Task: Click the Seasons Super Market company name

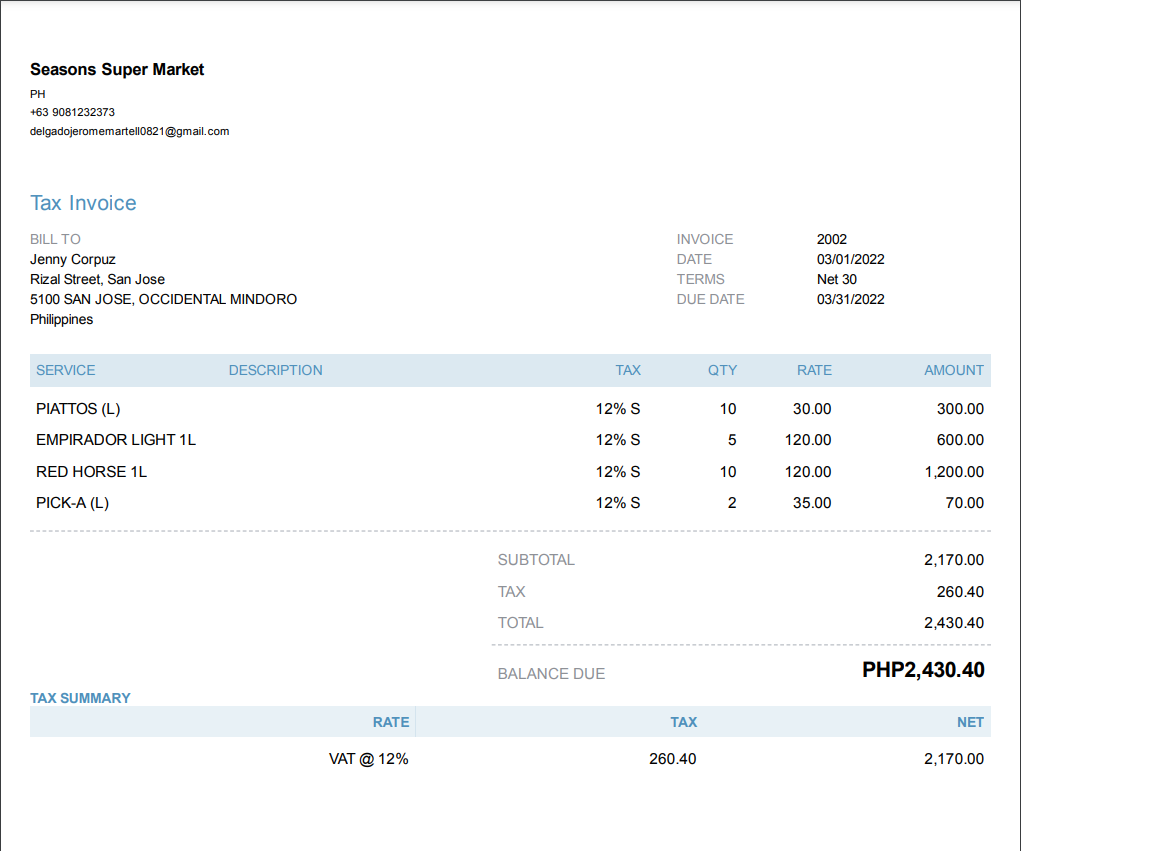Action: point(117,70)
